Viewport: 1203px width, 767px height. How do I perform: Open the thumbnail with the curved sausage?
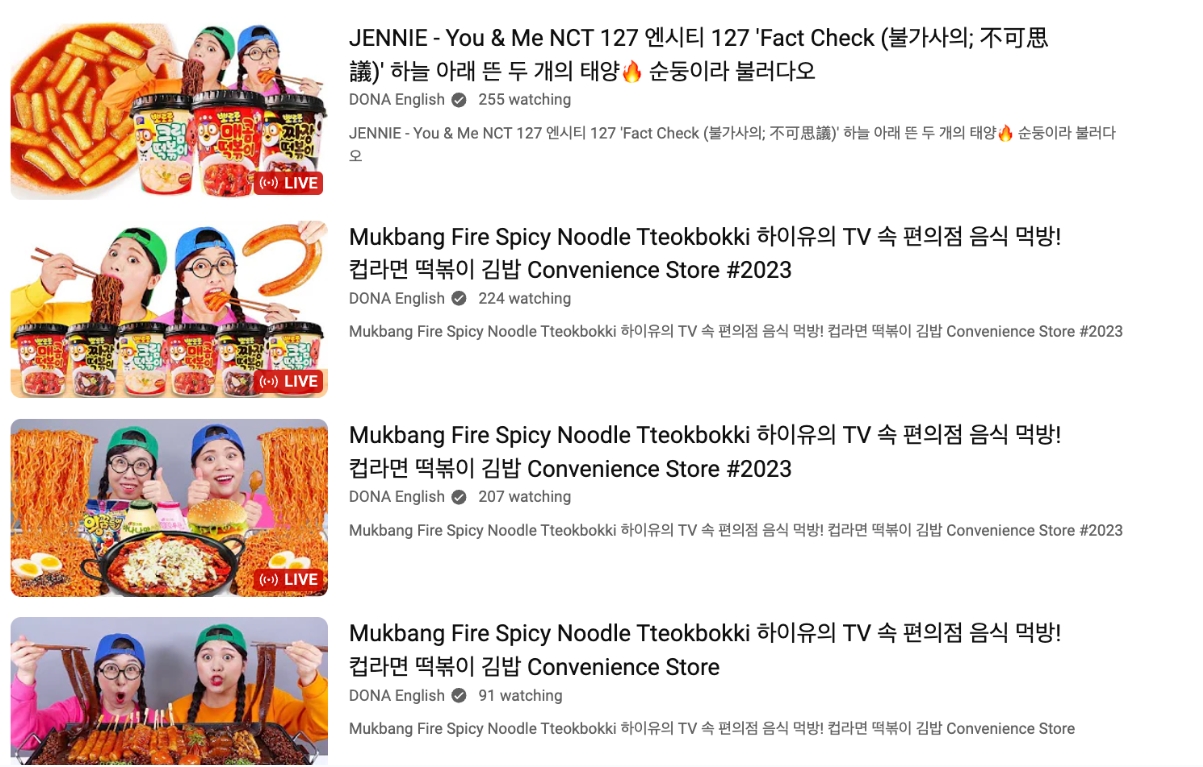pyautogui.click(x=169, y=309)
